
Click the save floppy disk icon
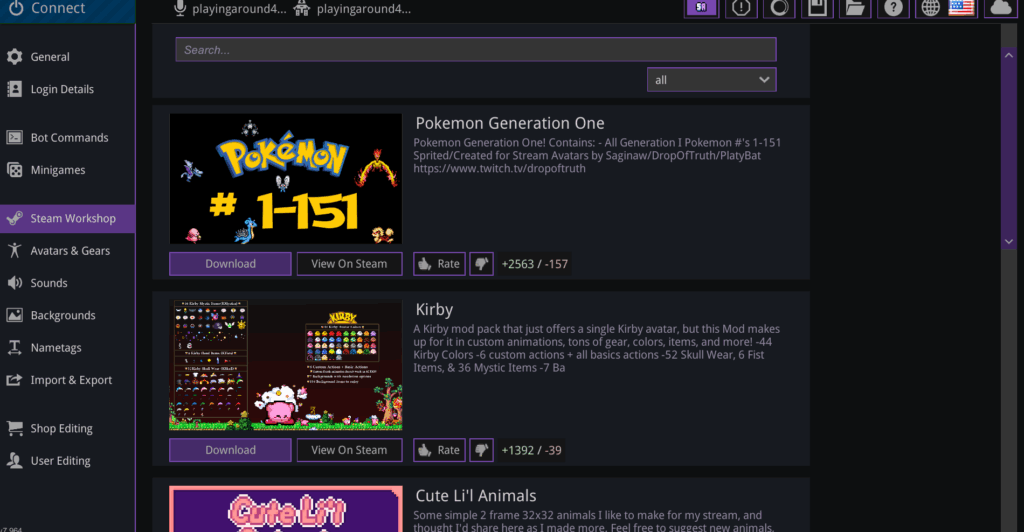pos(817,8)
